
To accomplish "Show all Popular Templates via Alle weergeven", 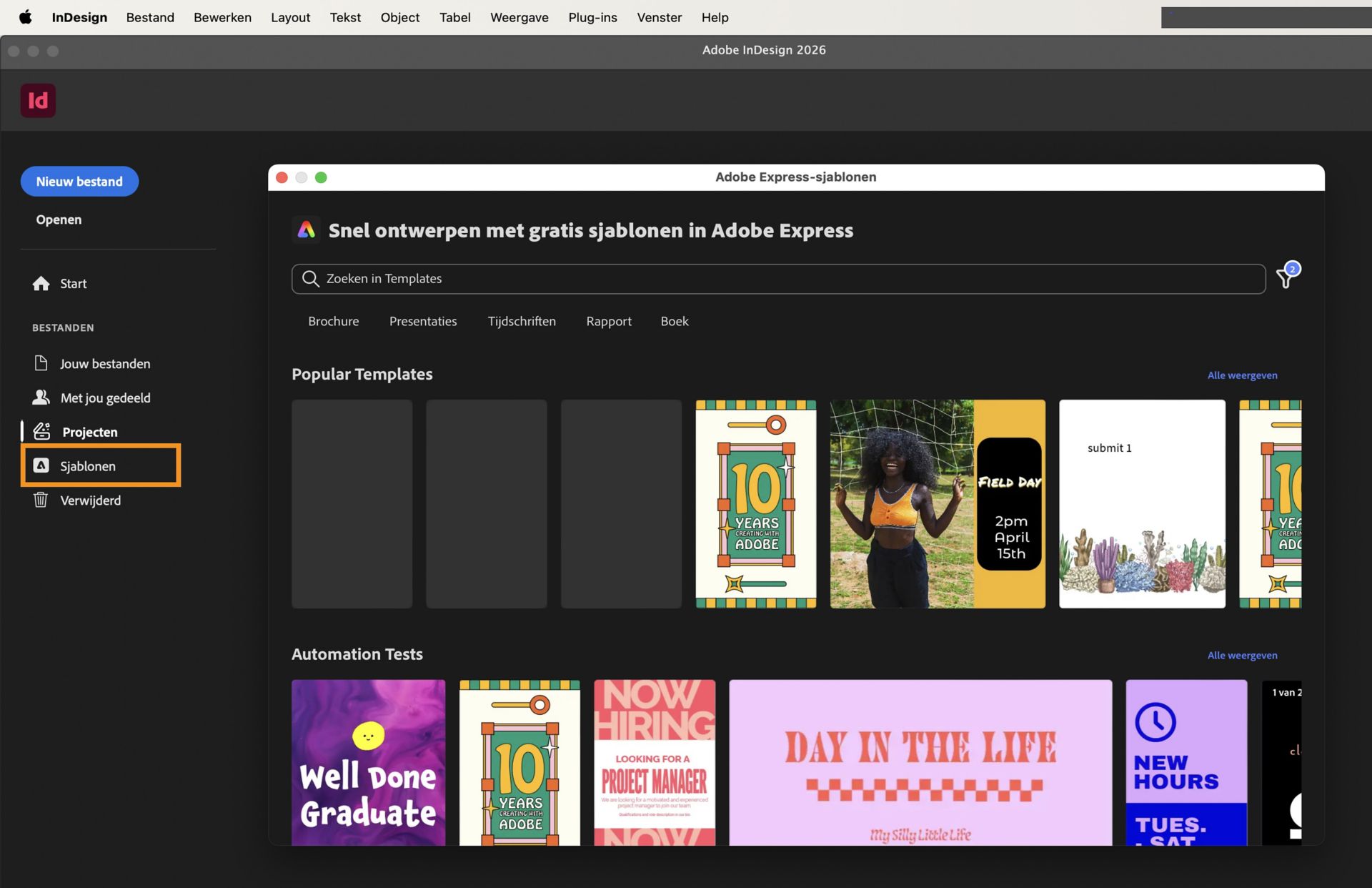I will (1242, 375).
